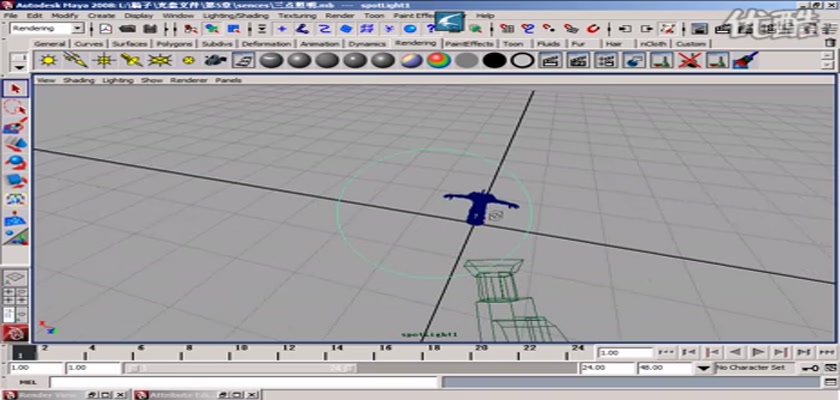Open the panel Shading menu
Viewport: 840px width, 400px height.
pos(78,80)
